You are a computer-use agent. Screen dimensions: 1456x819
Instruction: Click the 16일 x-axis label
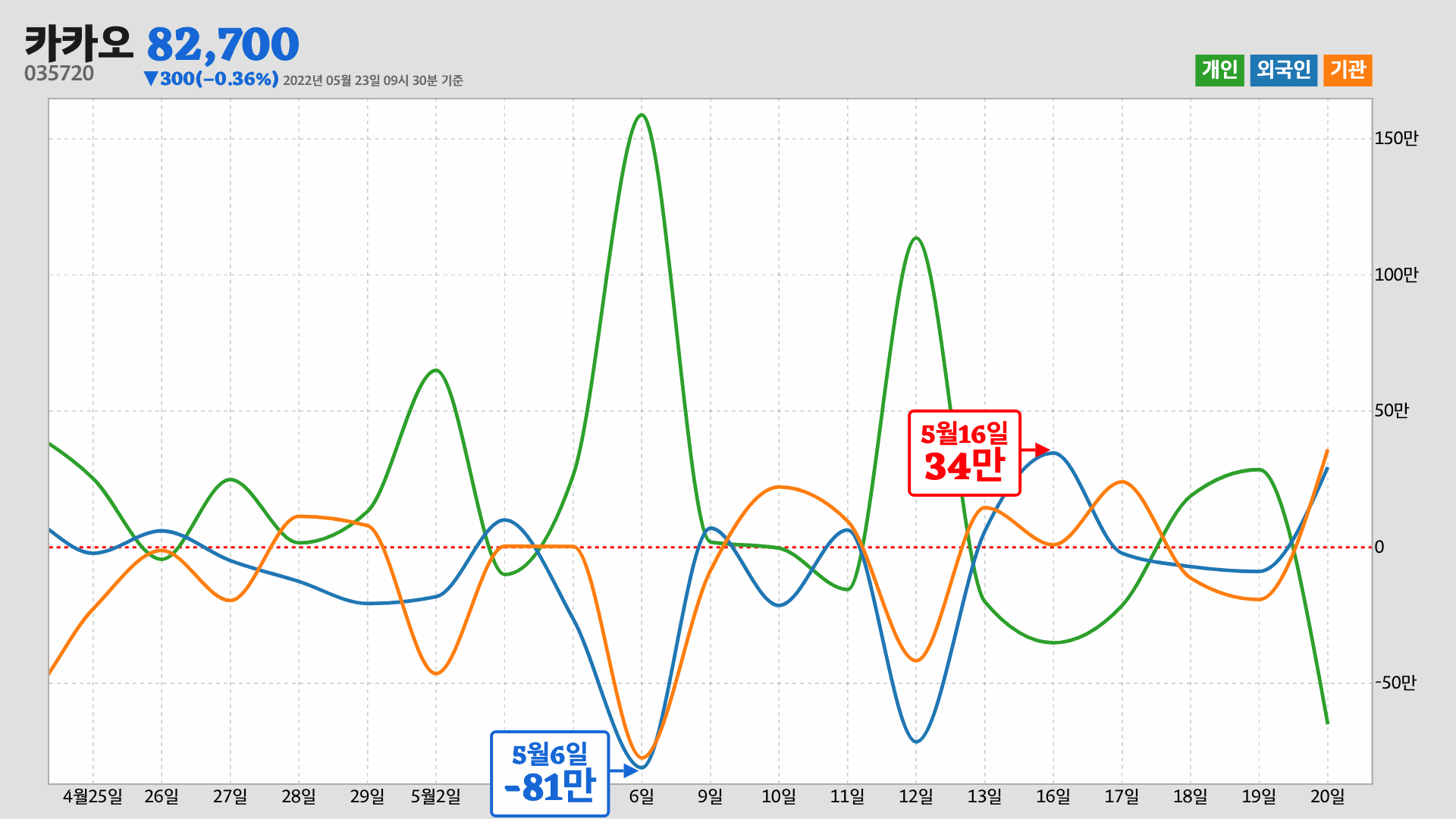[x=1053, y=796]
